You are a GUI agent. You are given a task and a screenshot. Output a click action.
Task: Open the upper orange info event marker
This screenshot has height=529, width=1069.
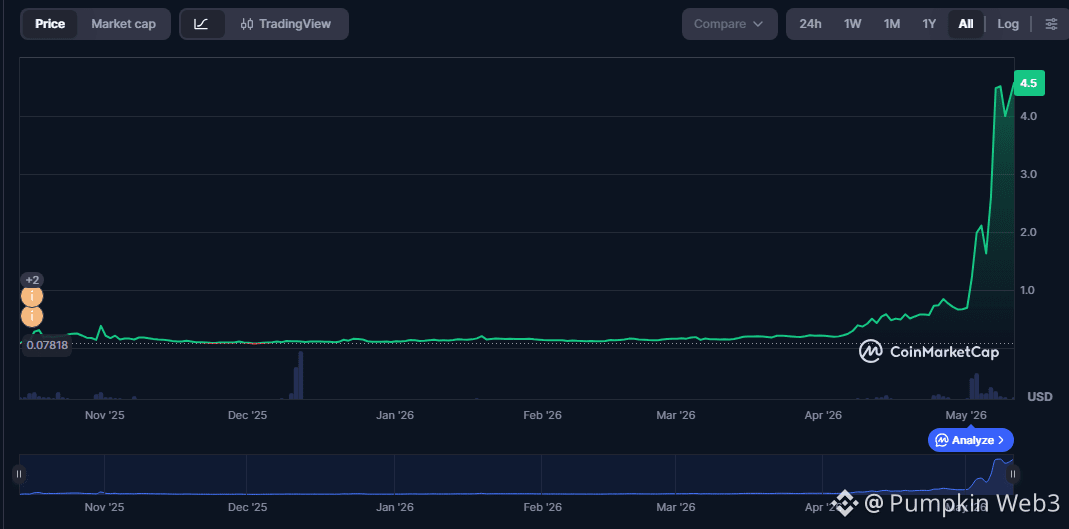point(32,297)
